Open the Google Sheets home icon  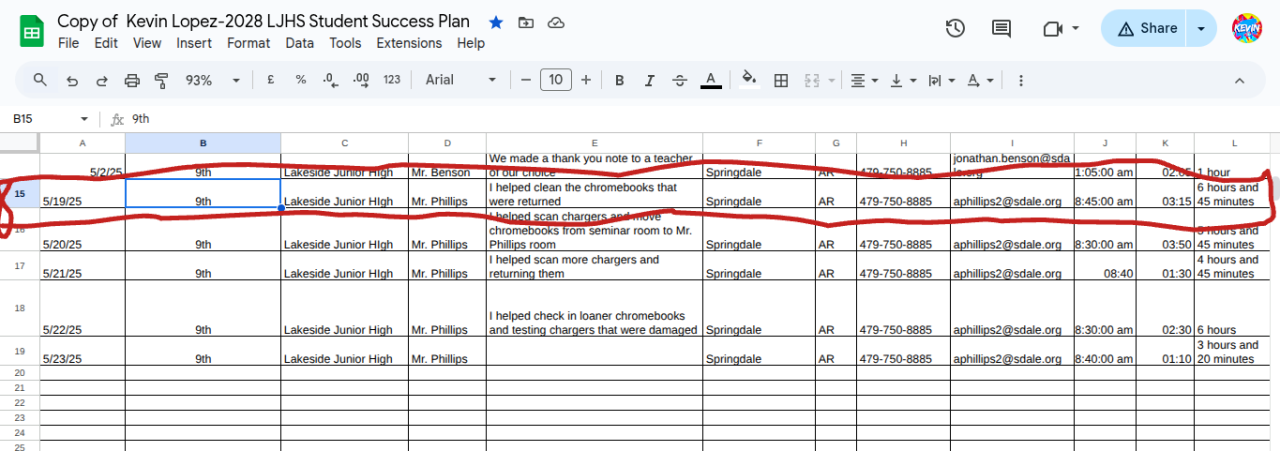(32, 31)
